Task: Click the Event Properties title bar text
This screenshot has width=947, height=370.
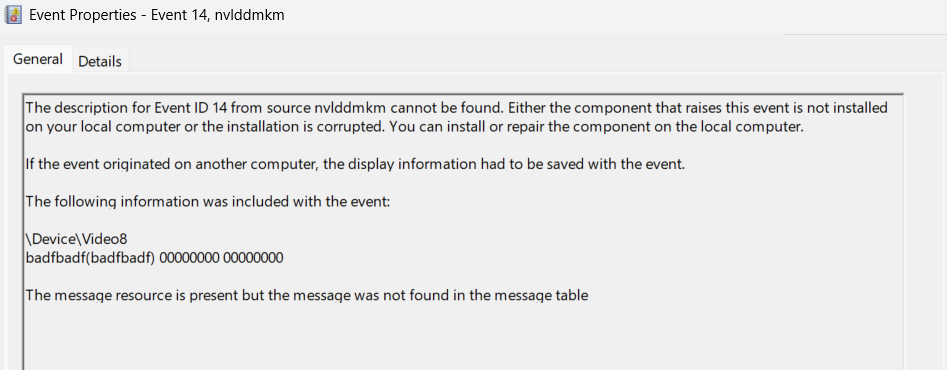Action: click(x=157, y=15)
